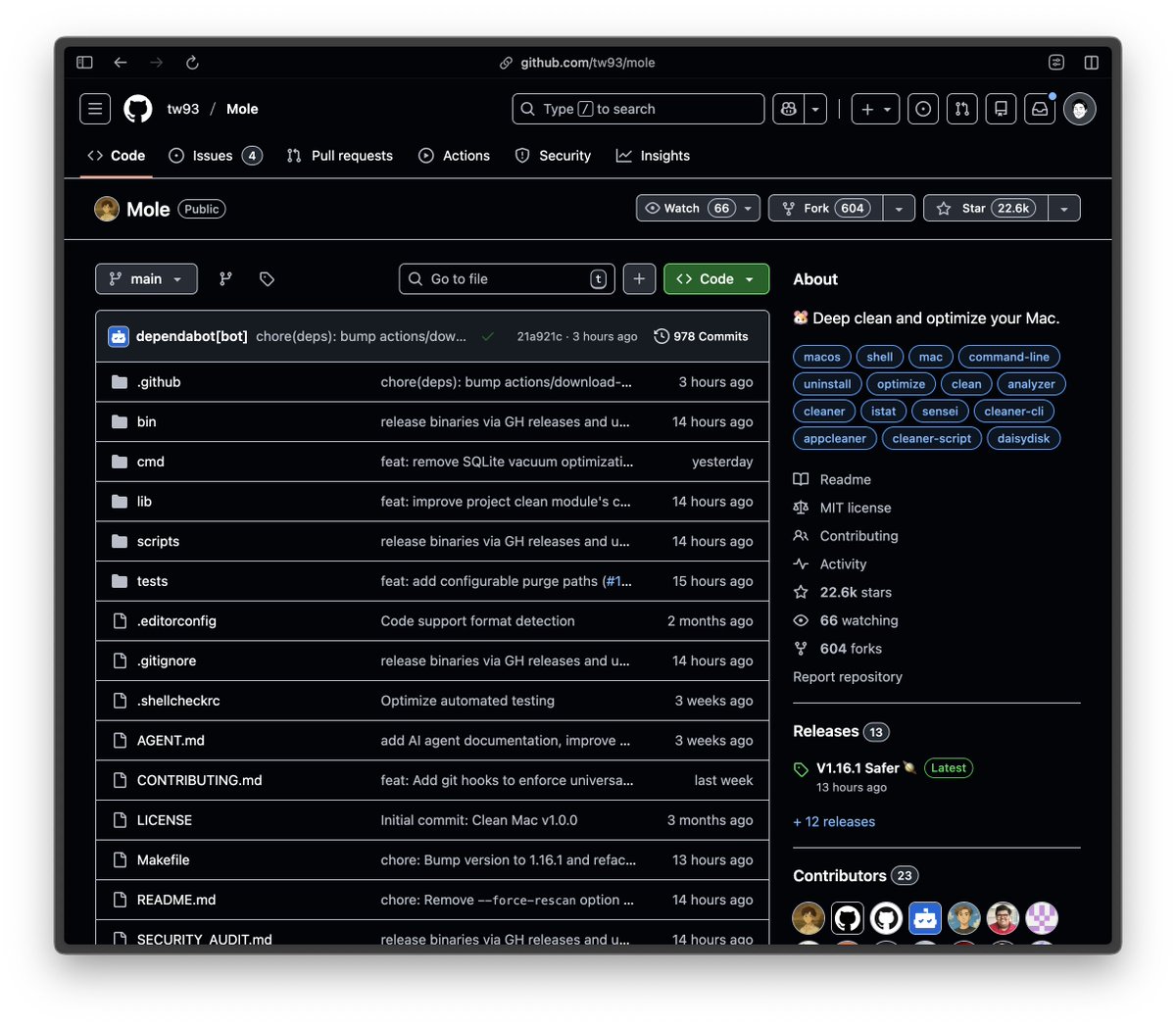The width and height of the screenshot is (1176, 1026).
Task: View tags using the tag icon
Action: pos(267,279)
